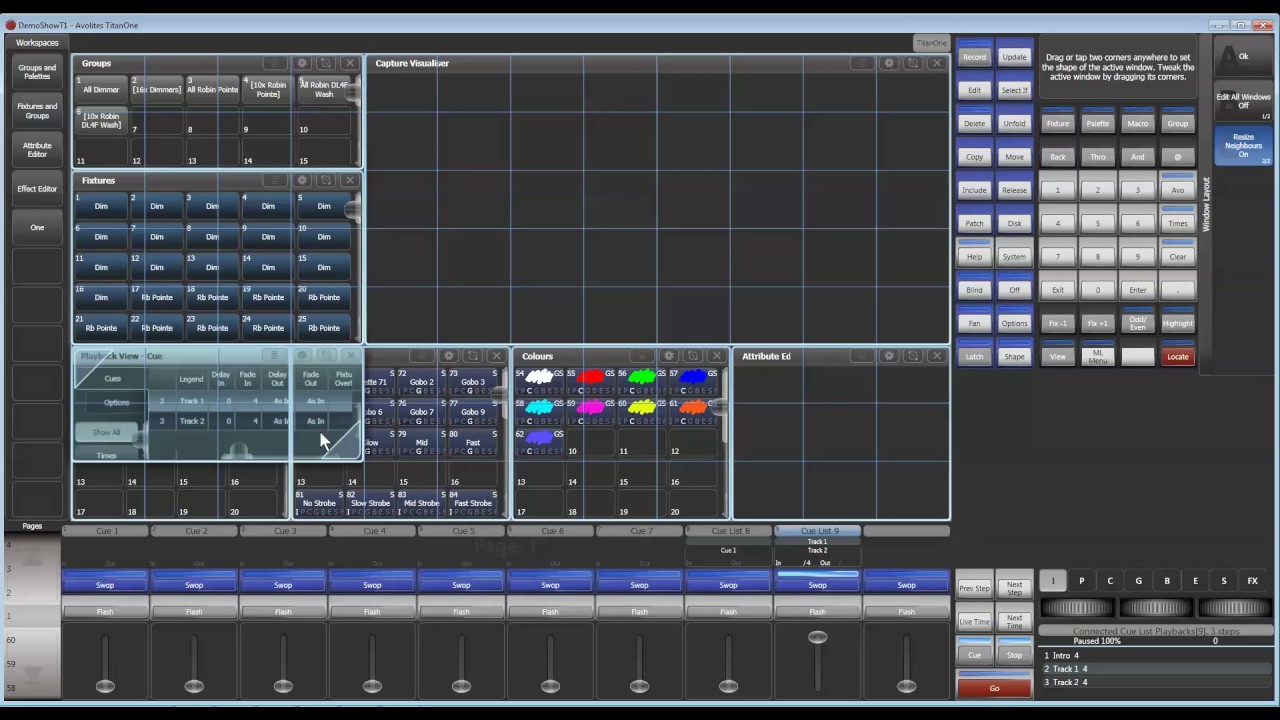Open the Fixtures window context menu icon
Screen dimensions: 1280x720
click(x=274, y=180)
